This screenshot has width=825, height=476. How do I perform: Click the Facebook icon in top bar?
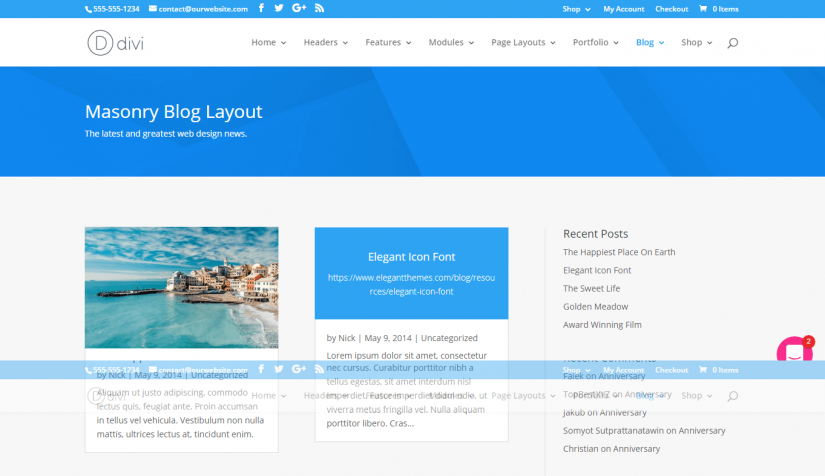pos(261,8)
